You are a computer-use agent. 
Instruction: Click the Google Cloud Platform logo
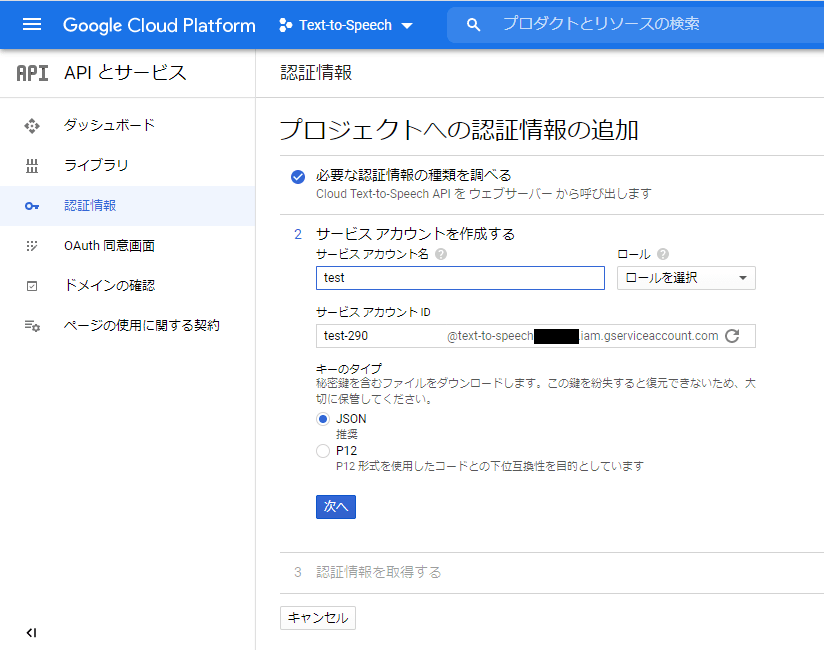point(159,25)
